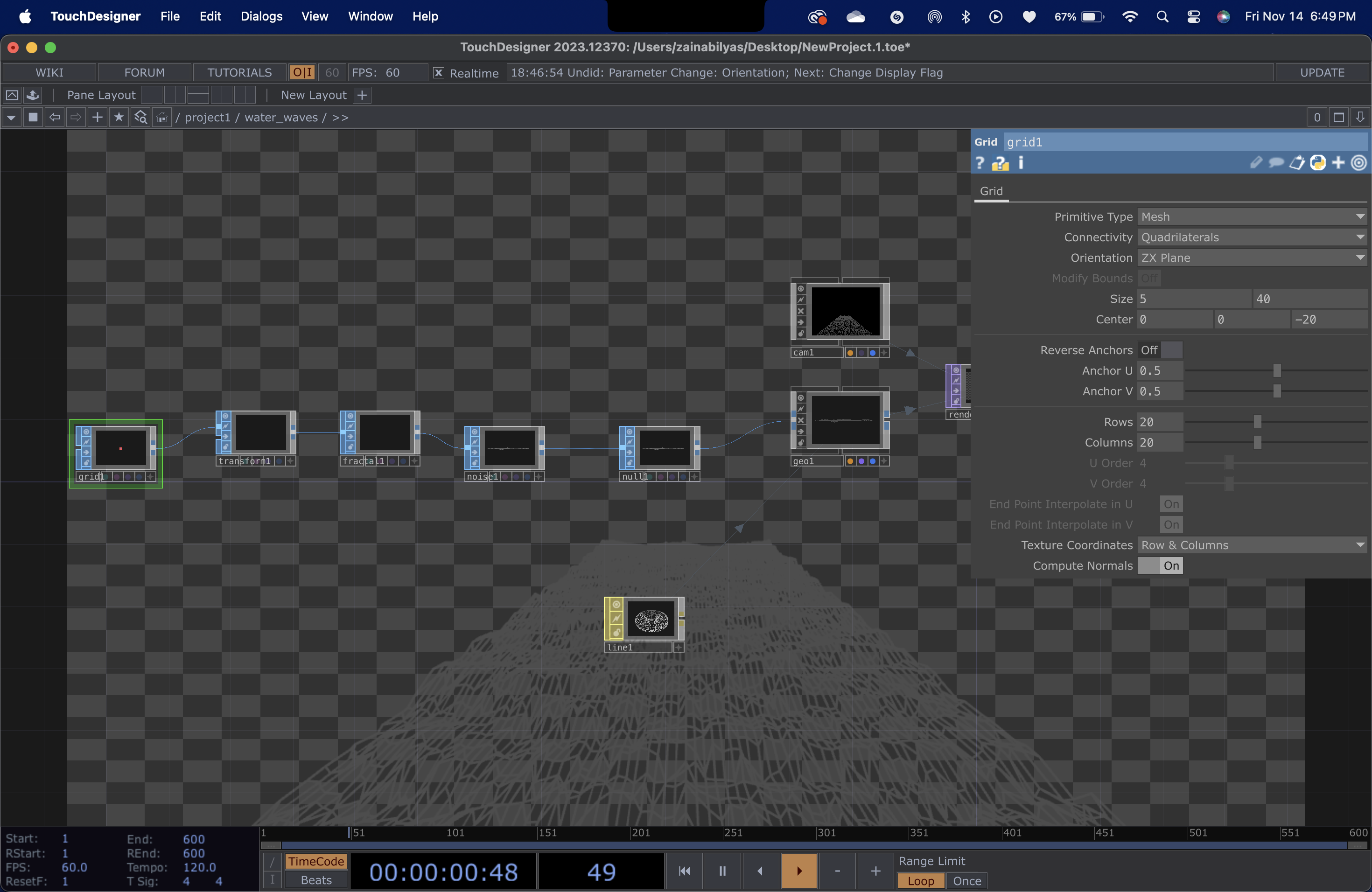The image size is (1372, 892).
Task: Open Python help for the grid1 node
Action: pyautogui.click(x=1000, y=163)
